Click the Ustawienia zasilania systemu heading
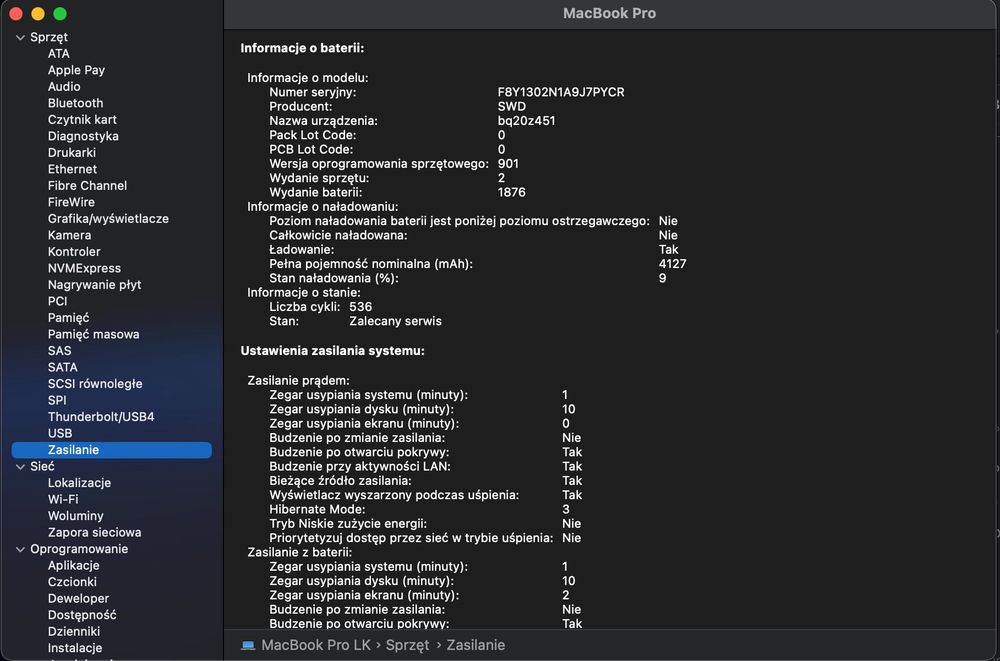1000x661 pixels. pos(332,351)
